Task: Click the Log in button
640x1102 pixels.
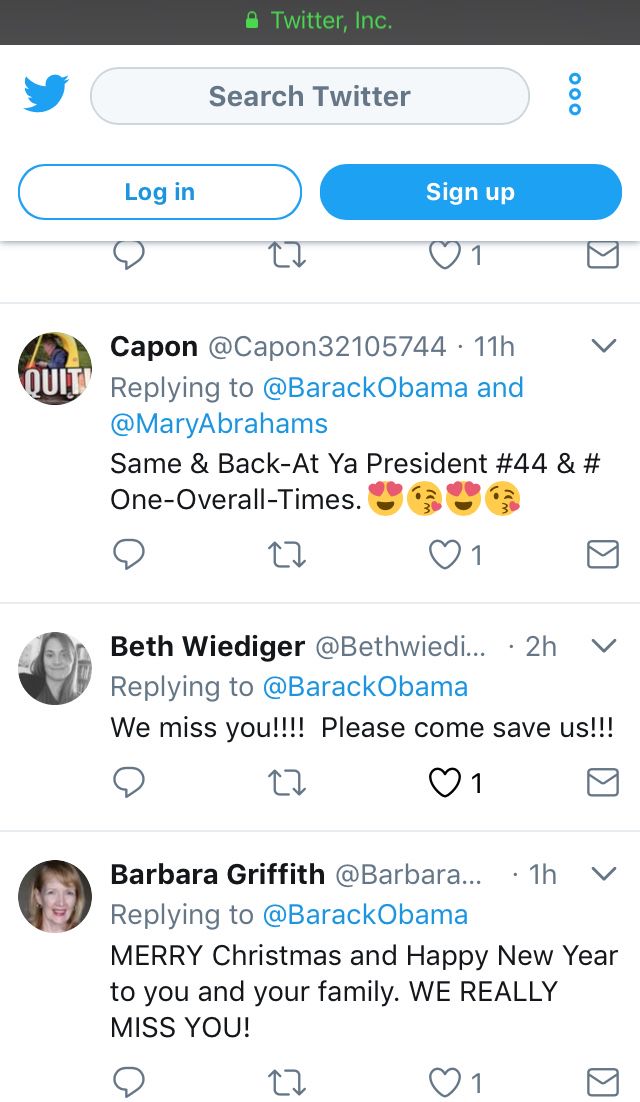Action: (x=159, y=192)
